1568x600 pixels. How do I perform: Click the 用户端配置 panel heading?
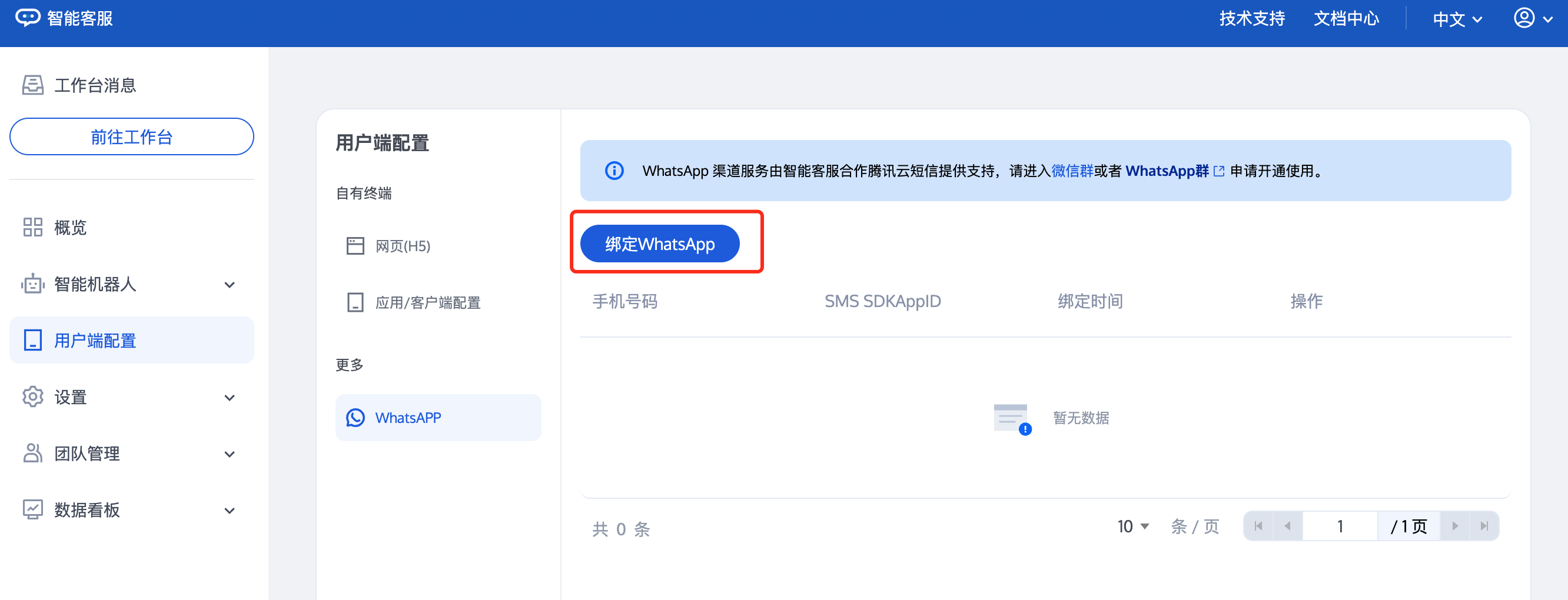point(382,143)
